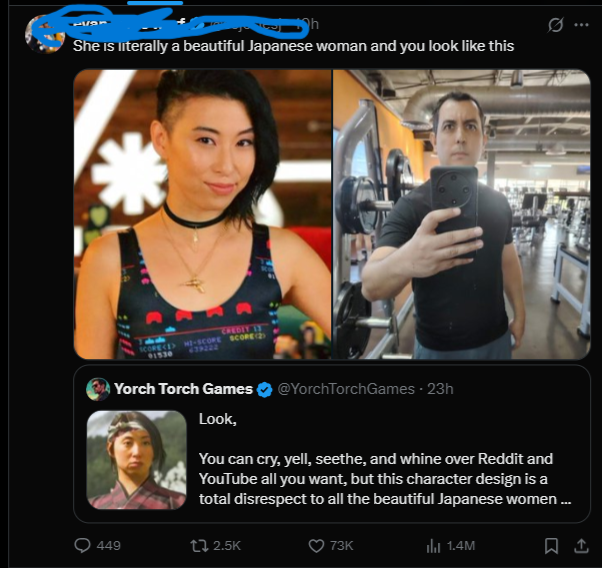Open Yorch Torch Games display name
This screenshot has height=568, width=602.
click(184, 389)
